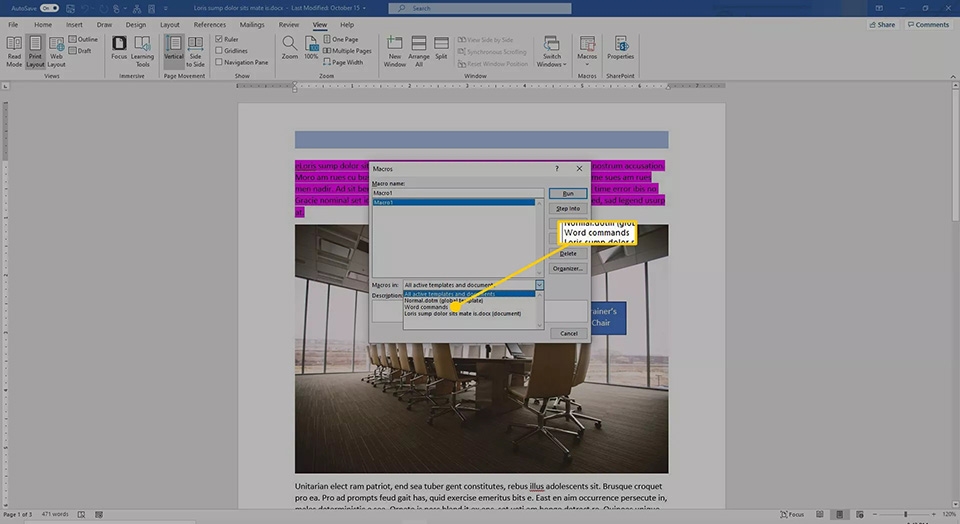Click the zoom slider in status bar

[x=905, y=514]
